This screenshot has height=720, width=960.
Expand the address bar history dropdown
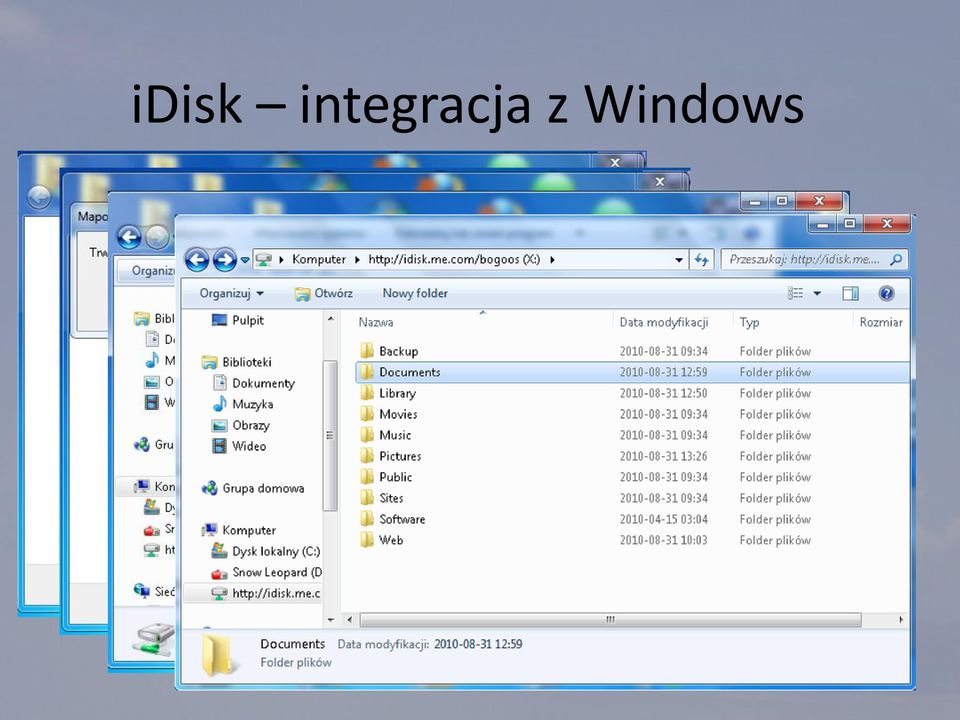pos(678,260)
